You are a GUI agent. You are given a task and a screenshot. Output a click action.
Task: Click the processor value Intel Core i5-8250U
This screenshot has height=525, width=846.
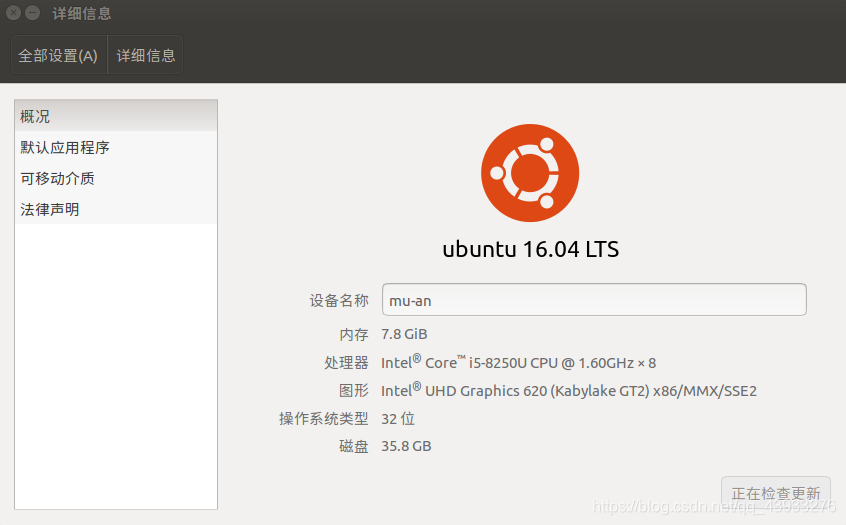(x=518, y=363)
